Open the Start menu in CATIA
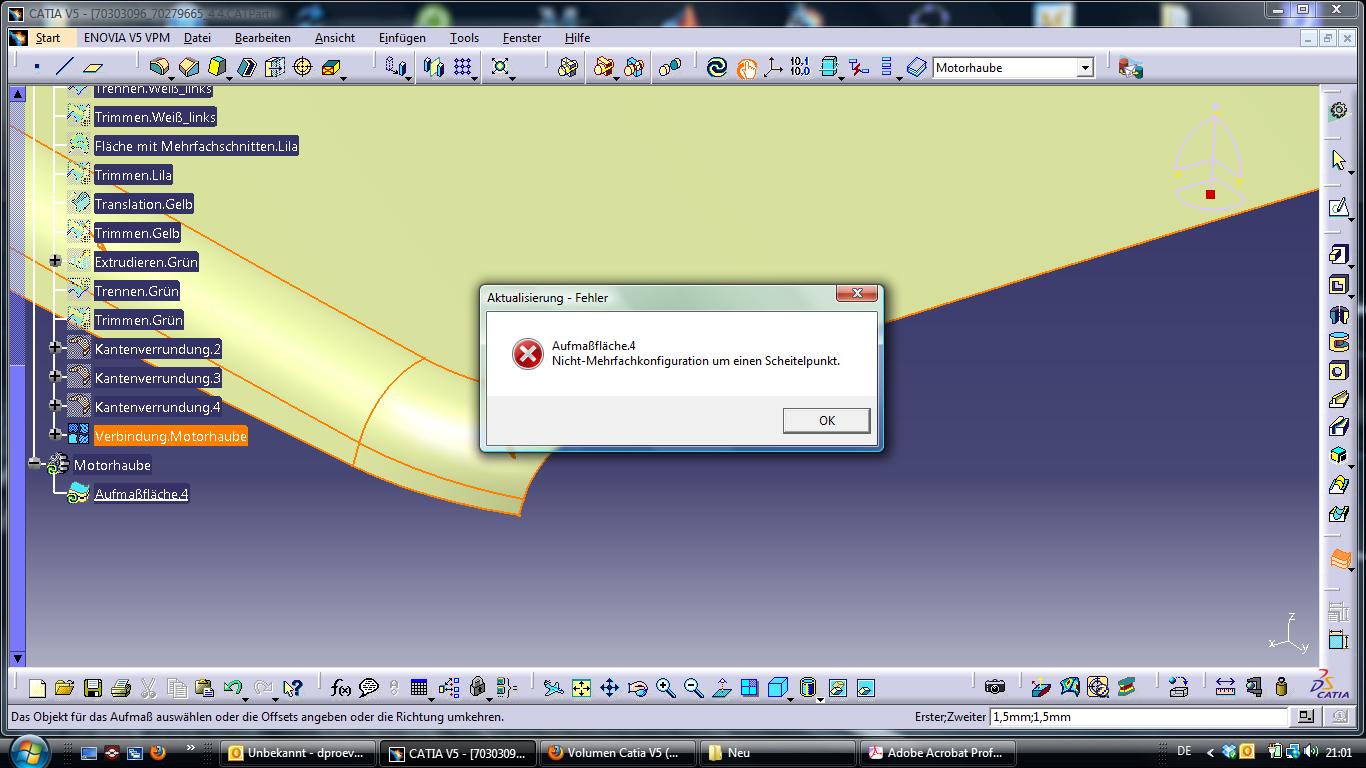1366x768 pixels. pos(48,38)
